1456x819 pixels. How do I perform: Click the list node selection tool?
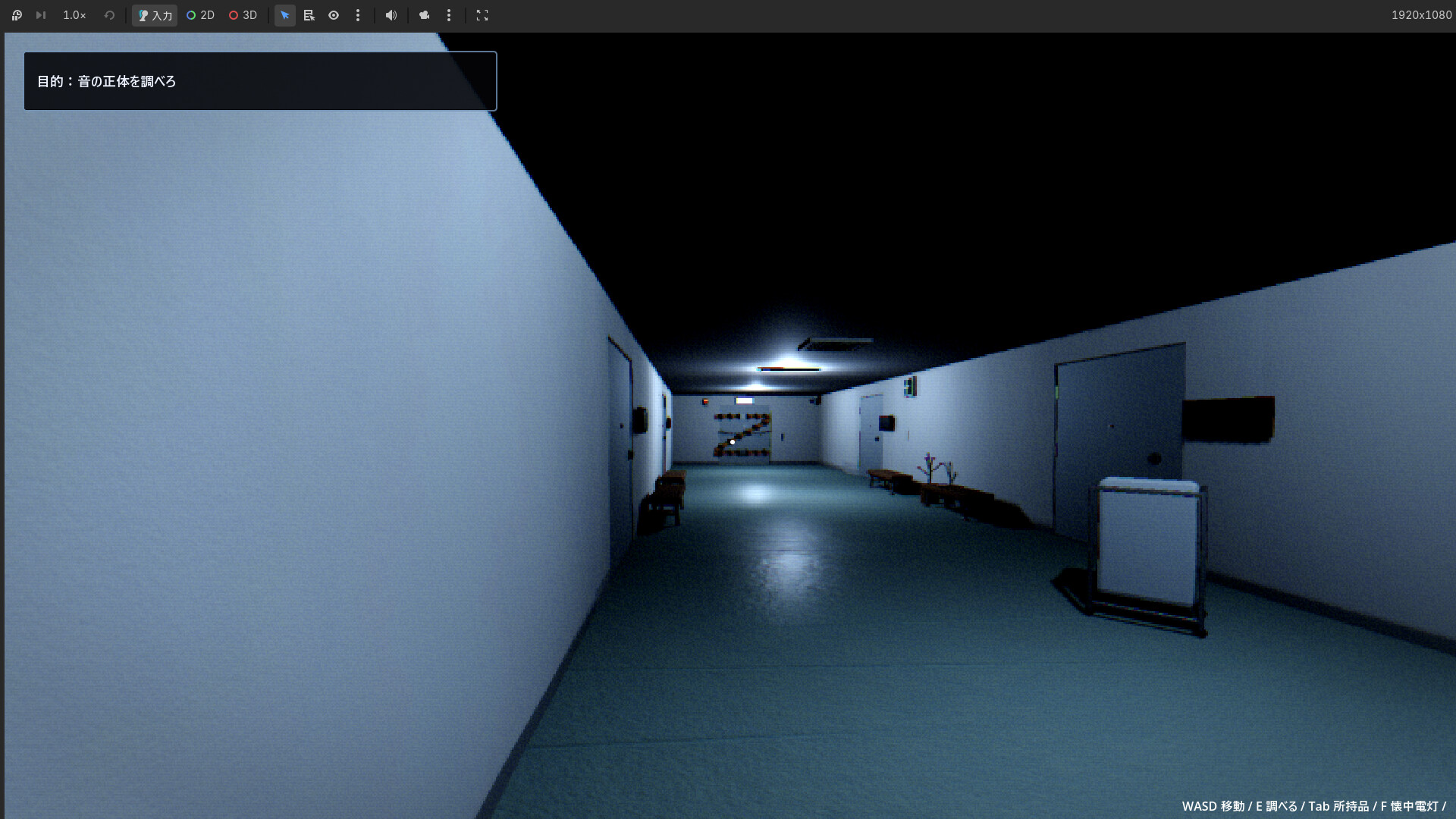pos(309,15)
